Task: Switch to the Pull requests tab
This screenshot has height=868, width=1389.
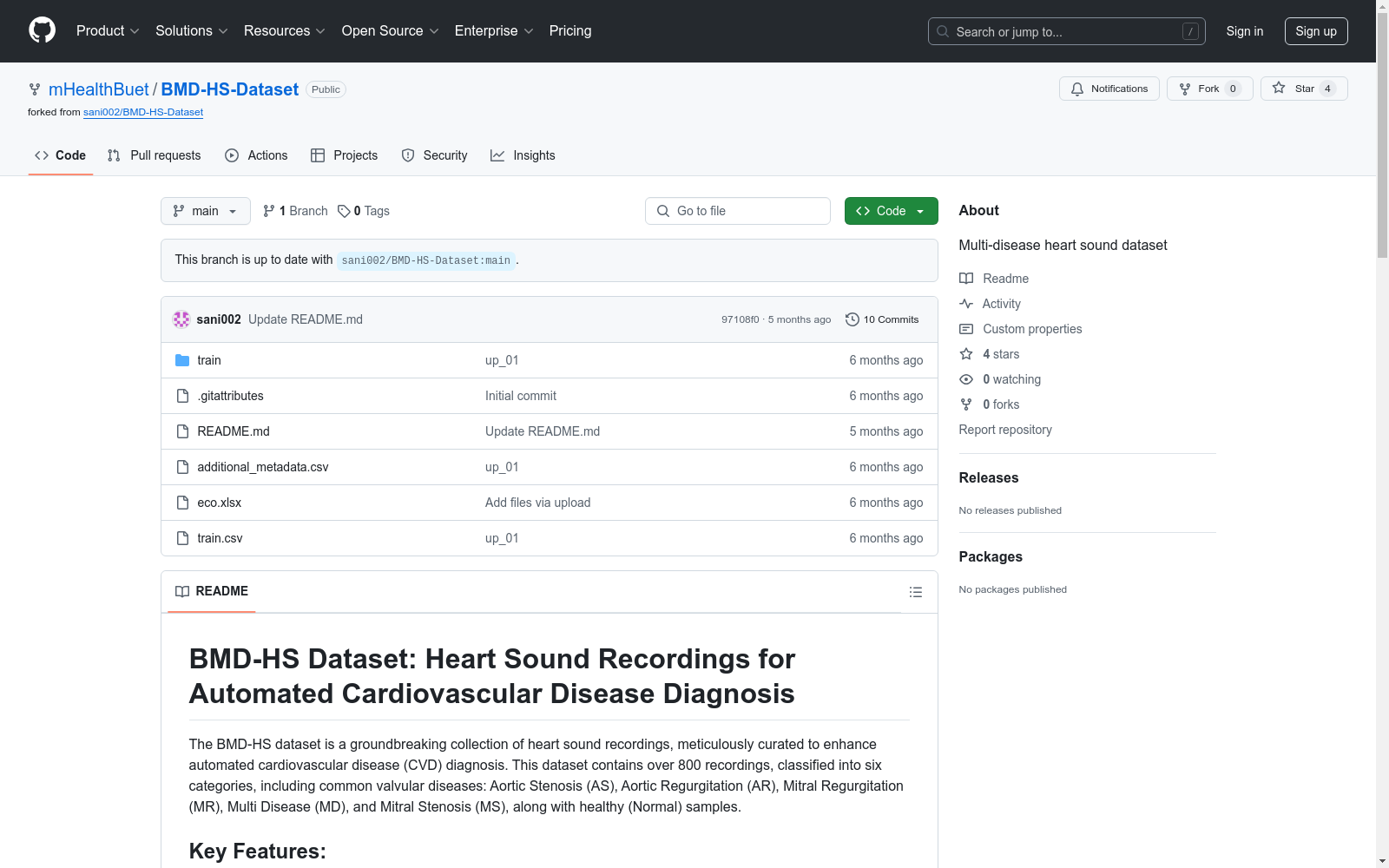Action: pos(154,155)
